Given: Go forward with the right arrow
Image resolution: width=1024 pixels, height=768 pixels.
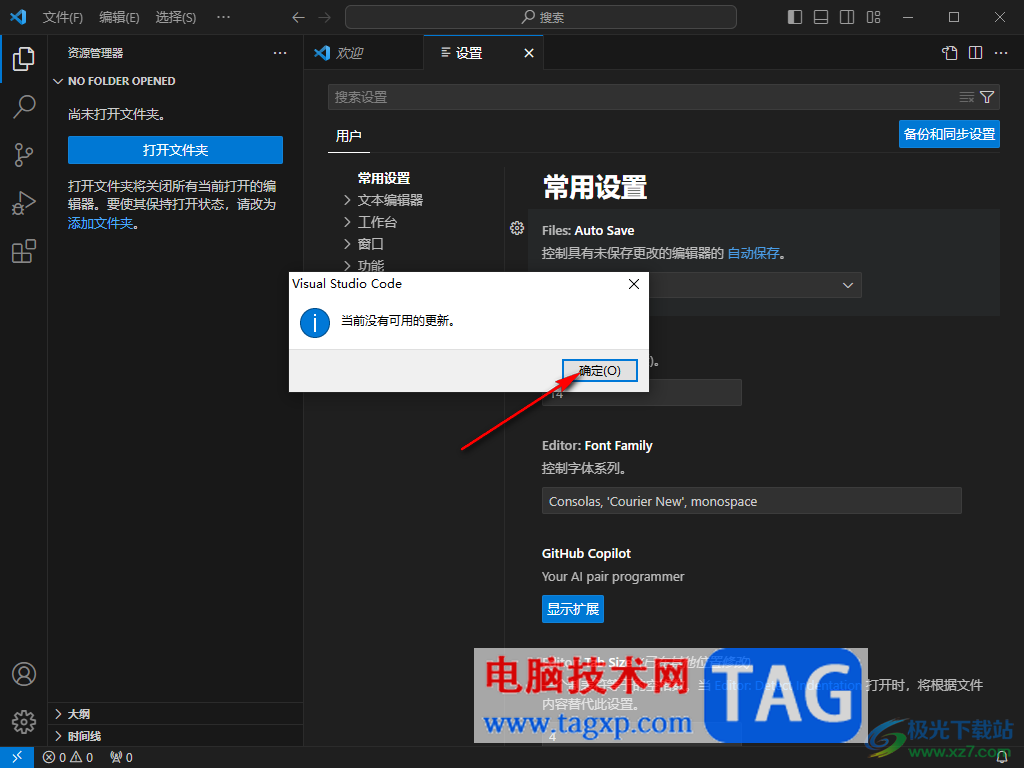Looking at the screenshot, I should click(x=325, y=18).
